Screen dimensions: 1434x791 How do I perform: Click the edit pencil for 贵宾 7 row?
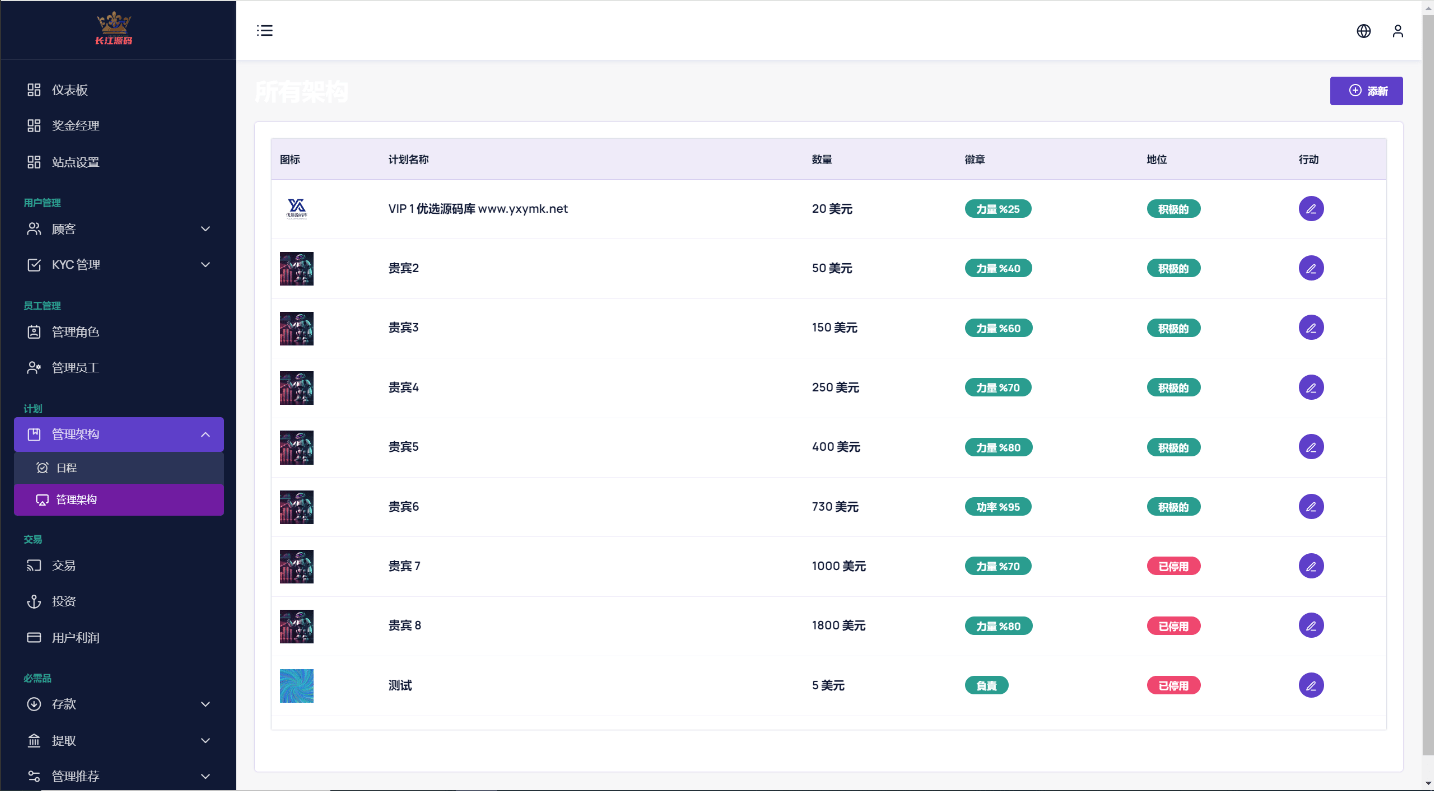coord(1311,566)
